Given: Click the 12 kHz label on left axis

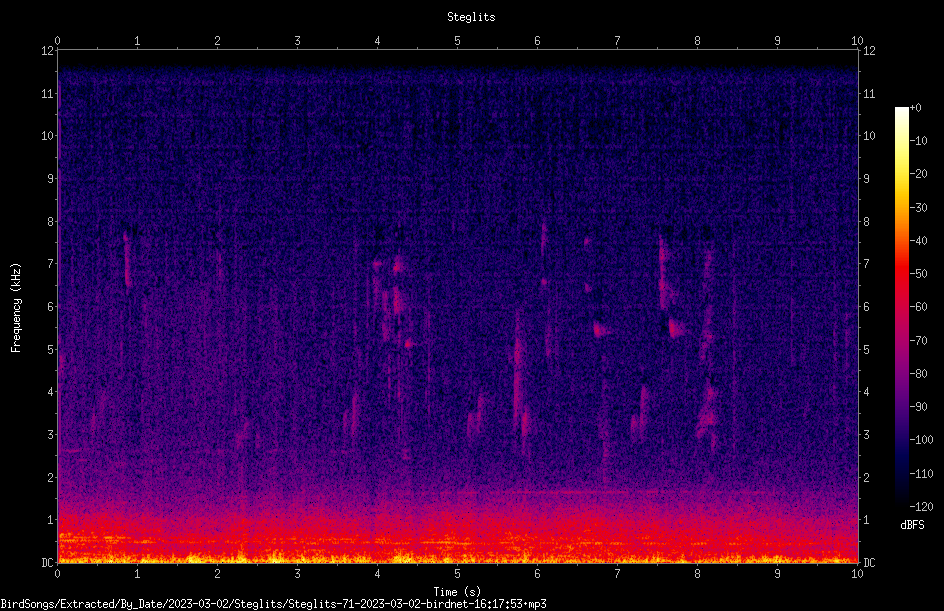Looking at the screenshot, I should pos(48,51).
